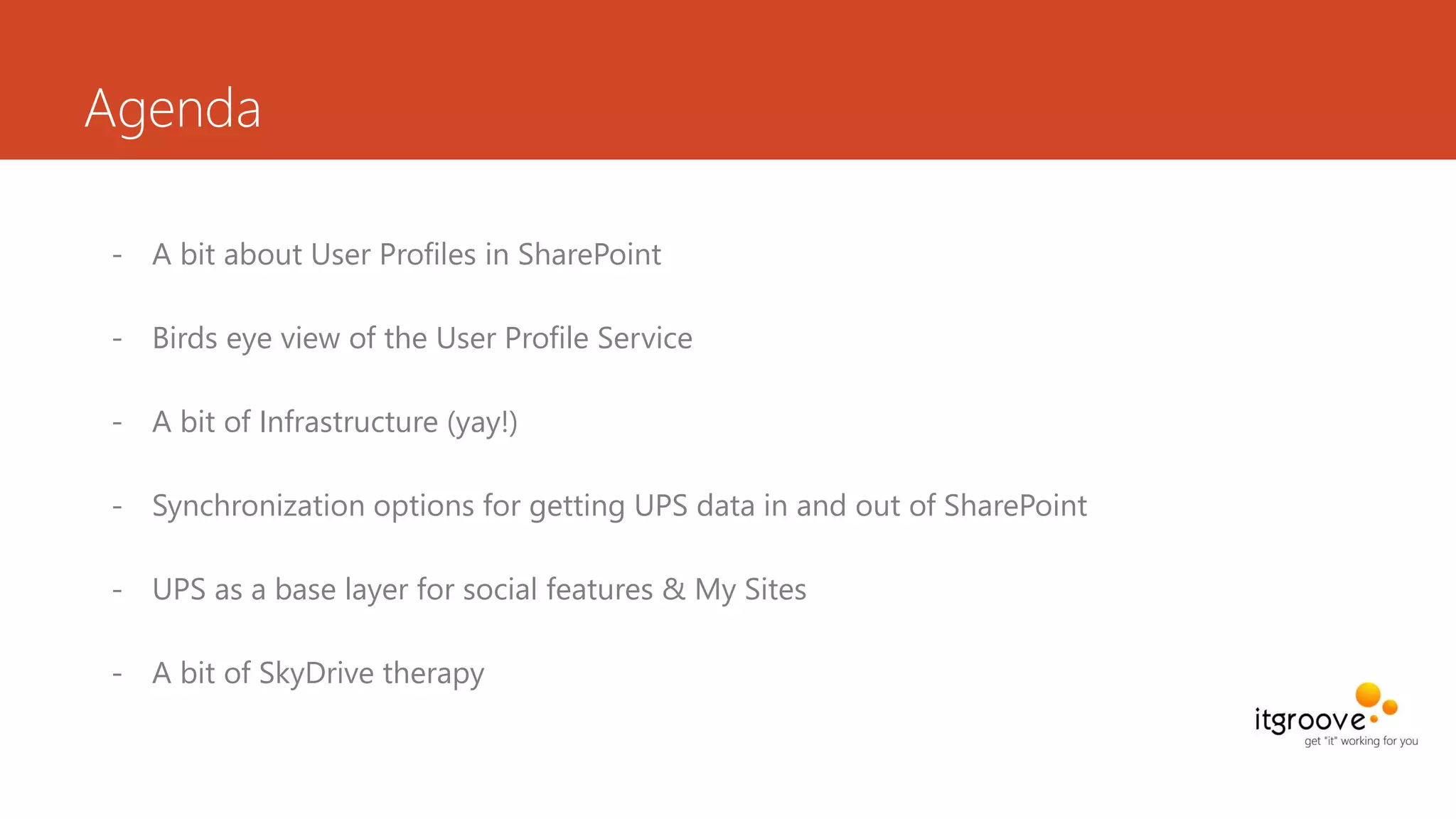Select 'A bit about User Profiles' bullet
This screenshot has height=819, width=1456.
tap(407, 255)
